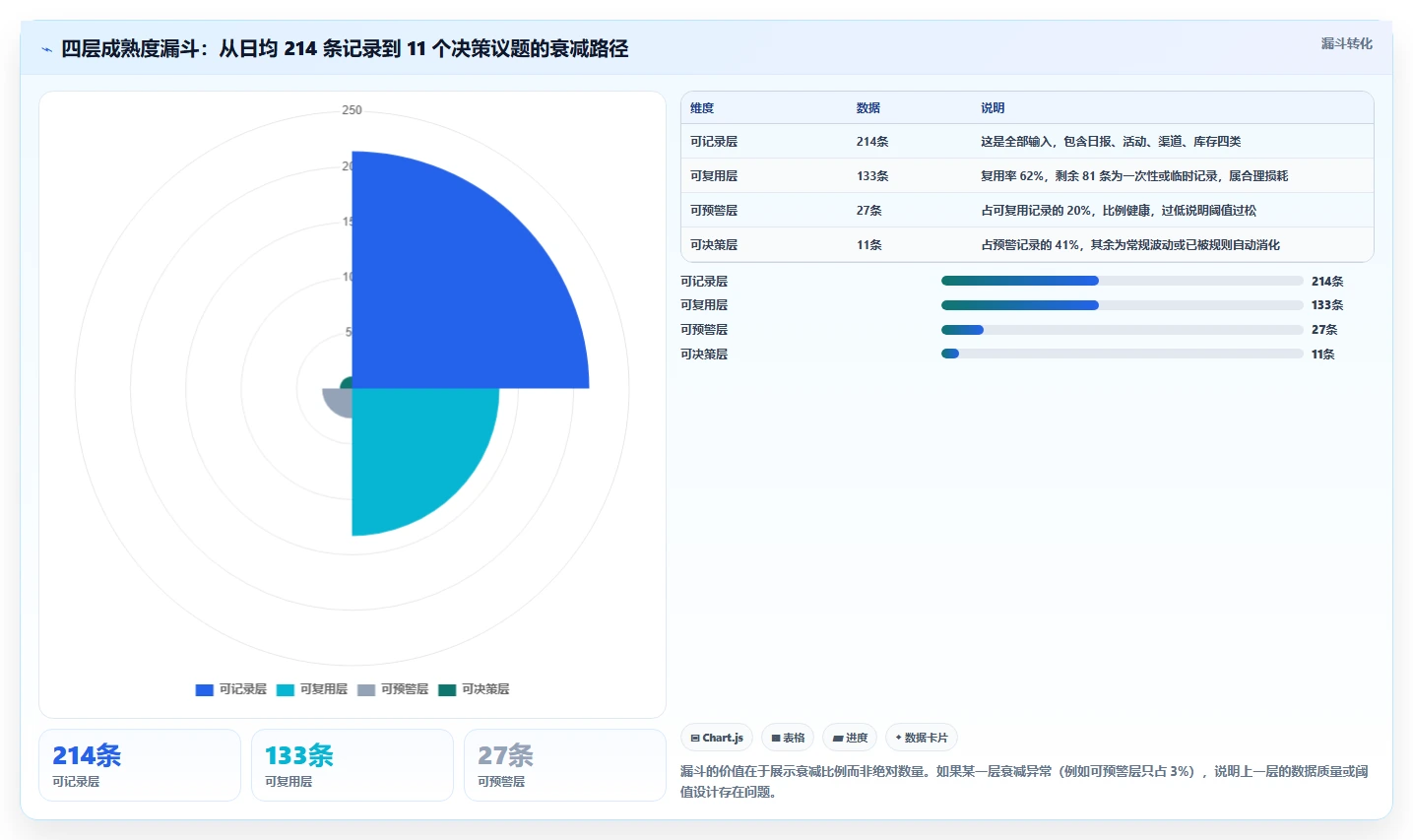Image resolution: width=1413 pixels, height=840 pixels.
Task: Click the 133条 table cell
Action: 872,176
